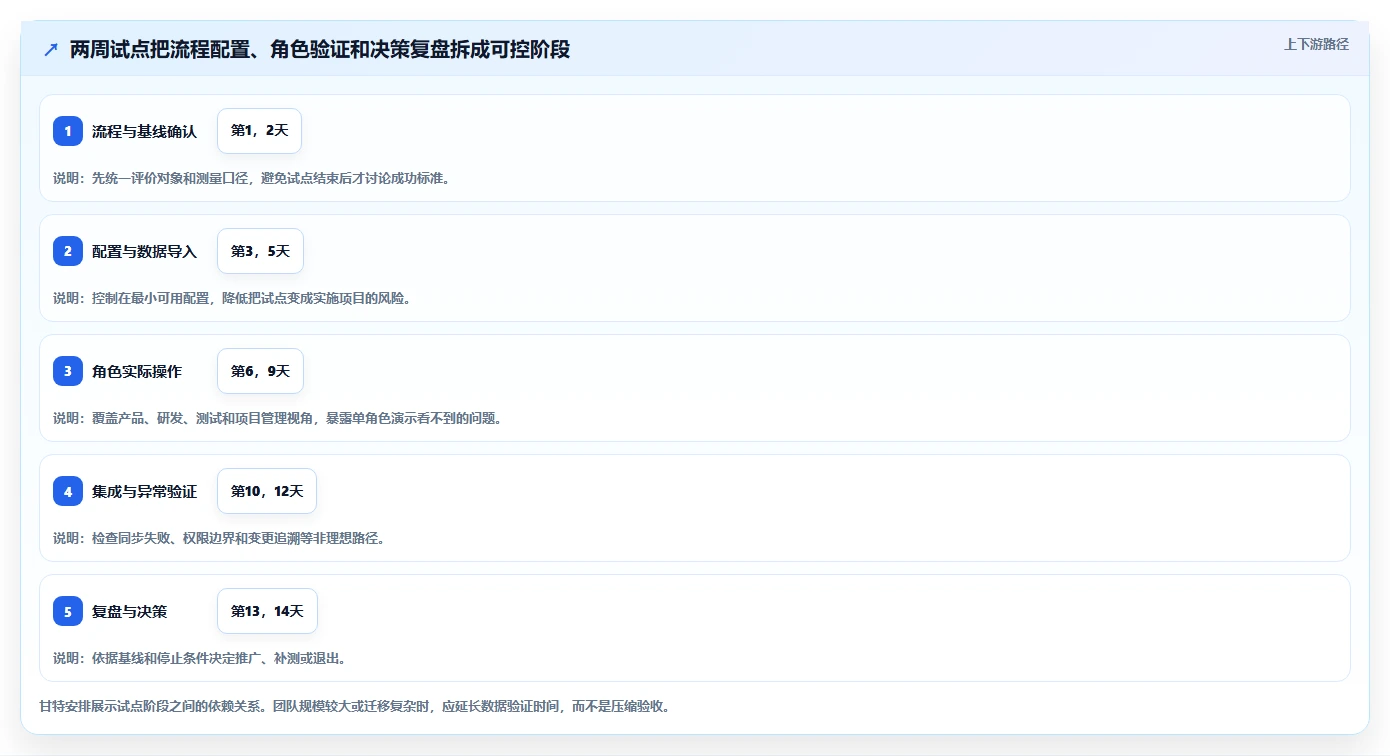Click the header title 两周试点把流程配置

pyautogui.click(x=320, y=49)
